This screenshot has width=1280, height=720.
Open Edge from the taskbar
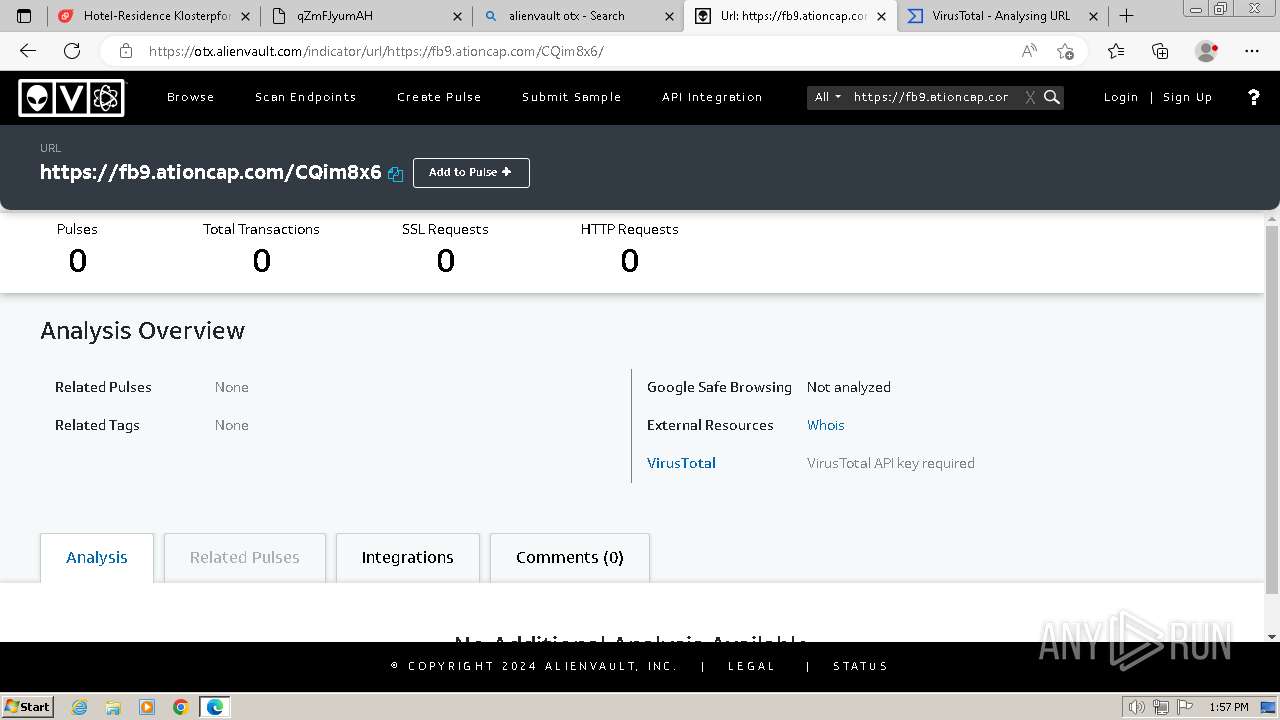pyautogui.click(x=215, y=707)
